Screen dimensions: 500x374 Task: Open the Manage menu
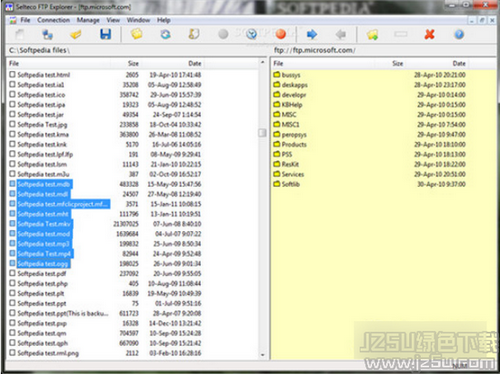[88, 20]
